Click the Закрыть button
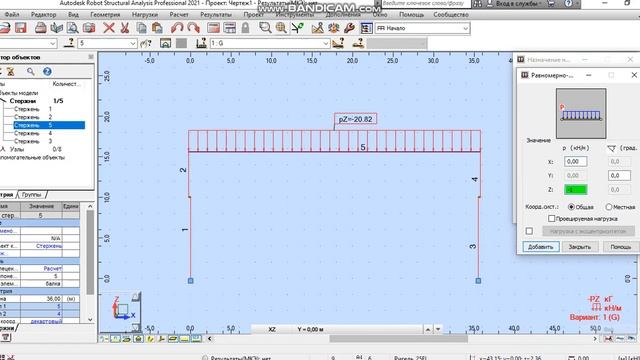 pos(580,247)
